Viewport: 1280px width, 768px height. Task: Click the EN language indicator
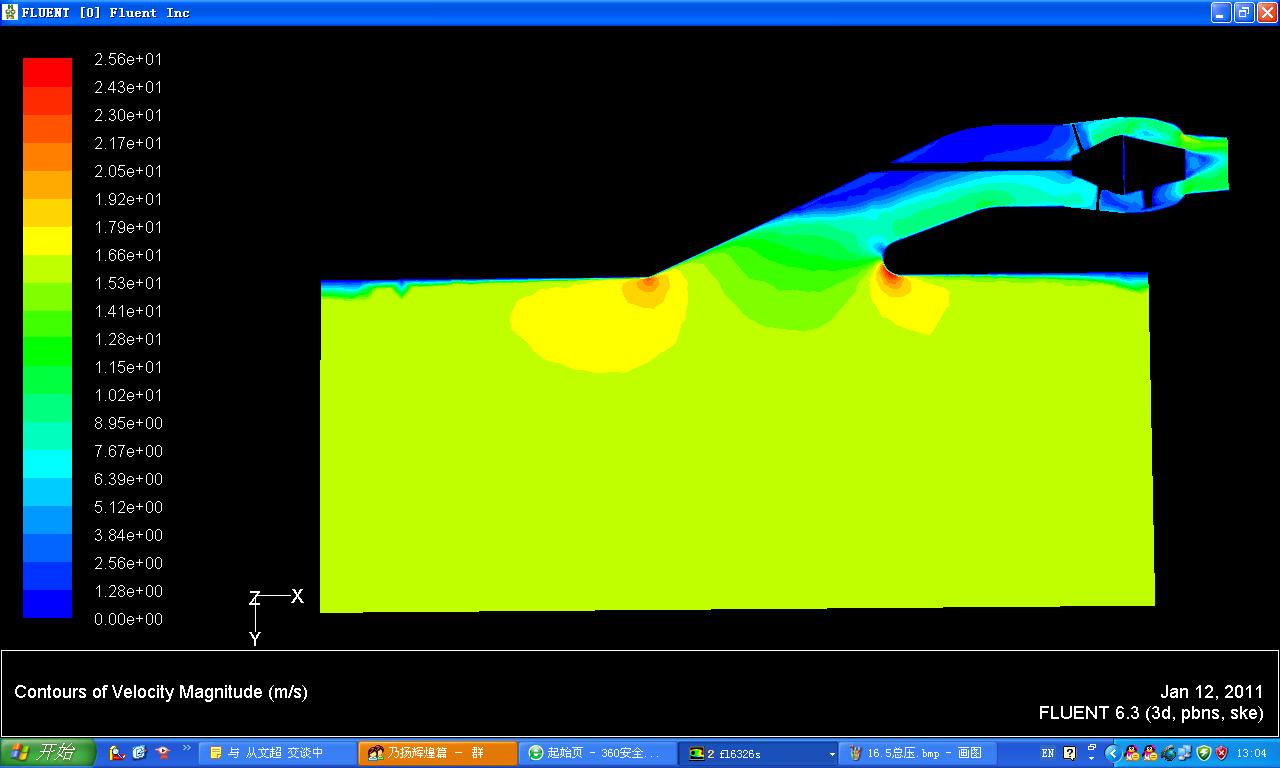click(x=1047, y=753)
